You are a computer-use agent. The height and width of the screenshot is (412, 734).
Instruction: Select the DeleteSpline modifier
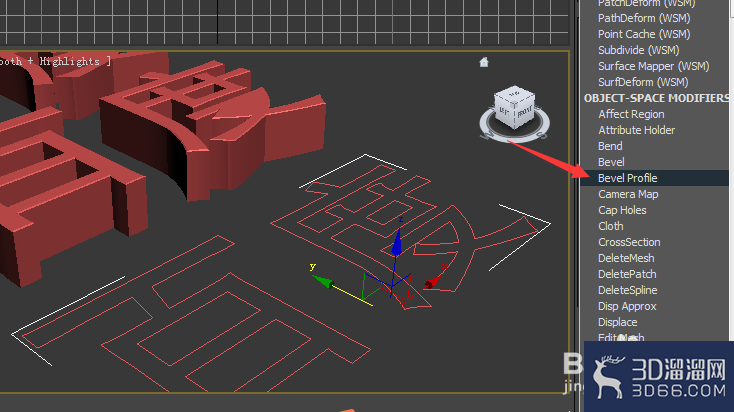pos(627,290)
